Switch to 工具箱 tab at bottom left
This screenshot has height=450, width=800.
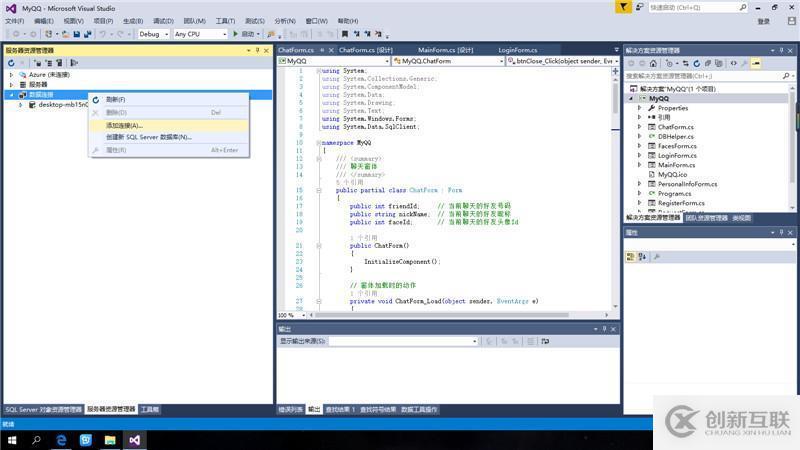coord(149,409)
